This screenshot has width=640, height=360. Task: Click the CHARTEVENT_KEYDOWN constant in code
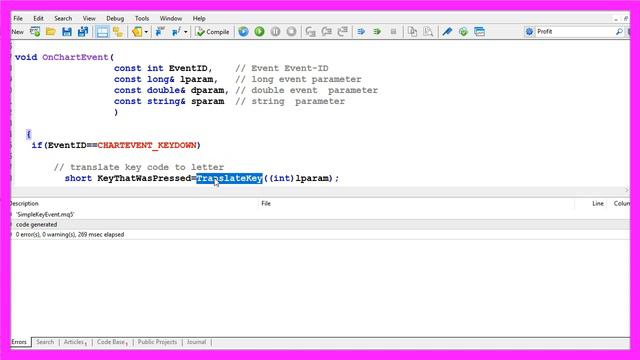(x=147, y=145)
